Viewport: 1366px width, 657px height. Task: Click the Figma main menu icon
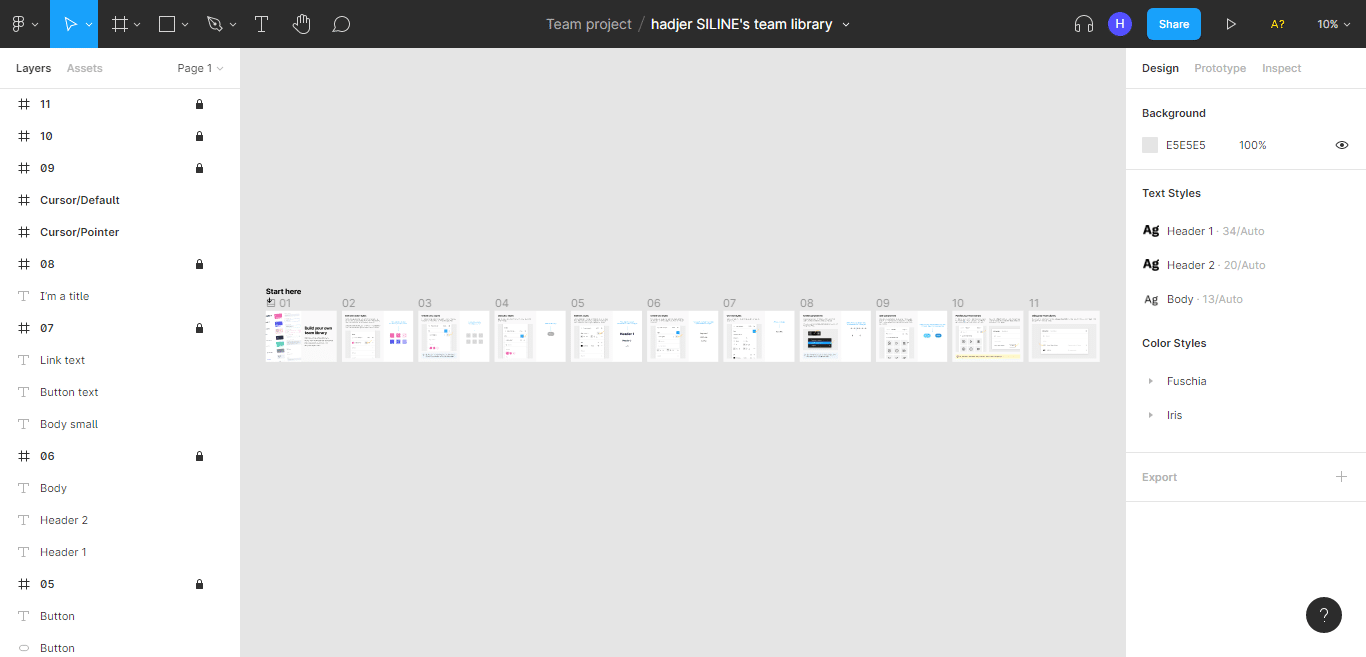[x=20, y=23]
